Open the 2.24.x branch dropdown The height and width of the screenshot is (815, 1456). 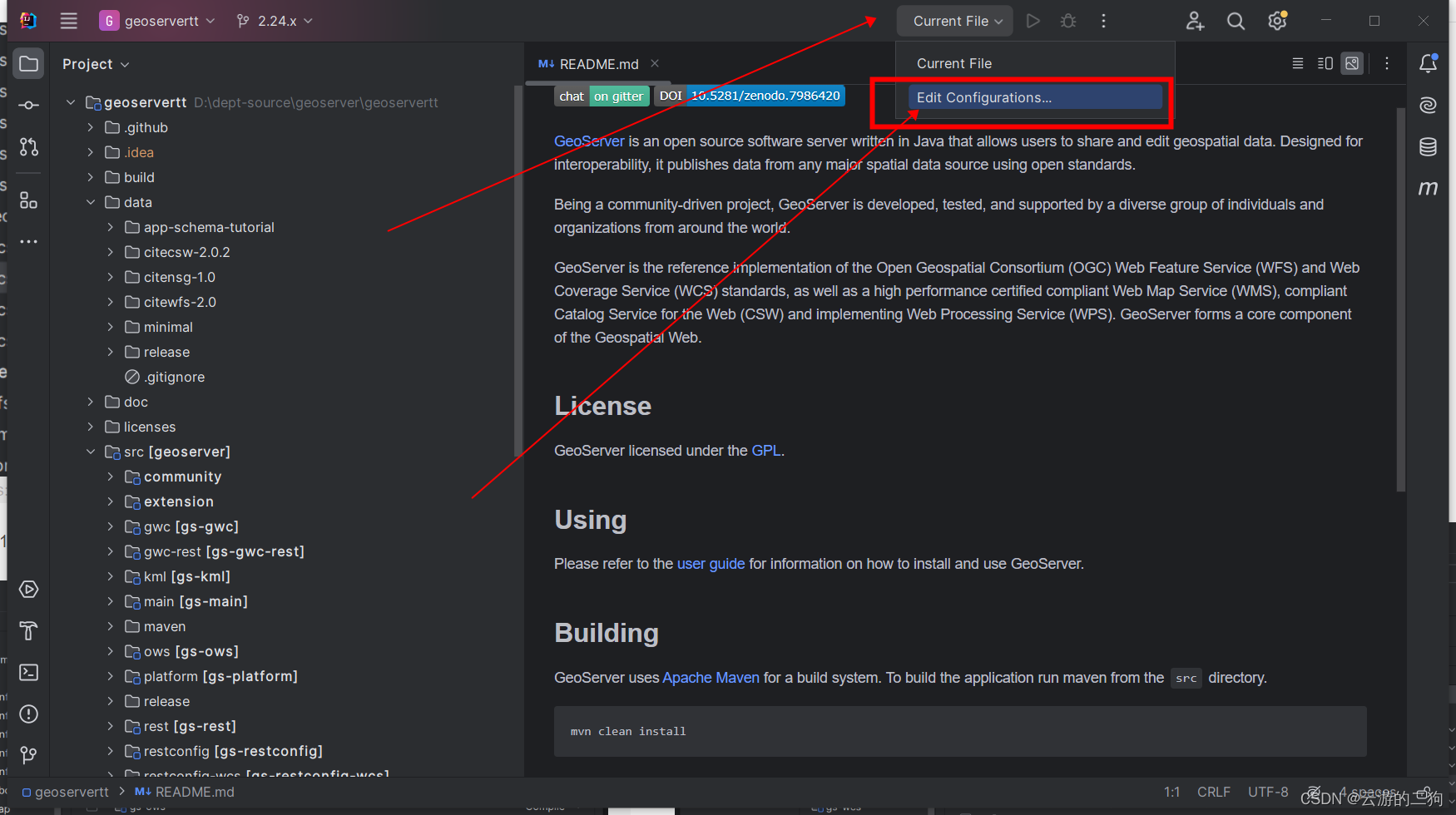click(275, 21)
